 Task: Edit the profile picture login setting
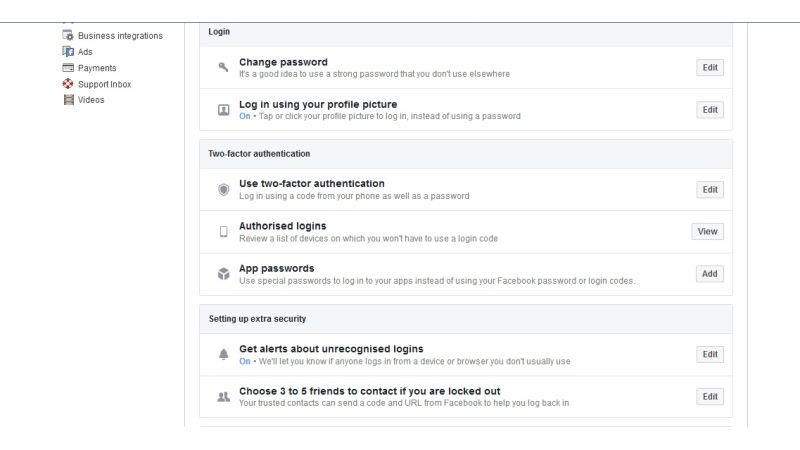click(x=710, y=110)
